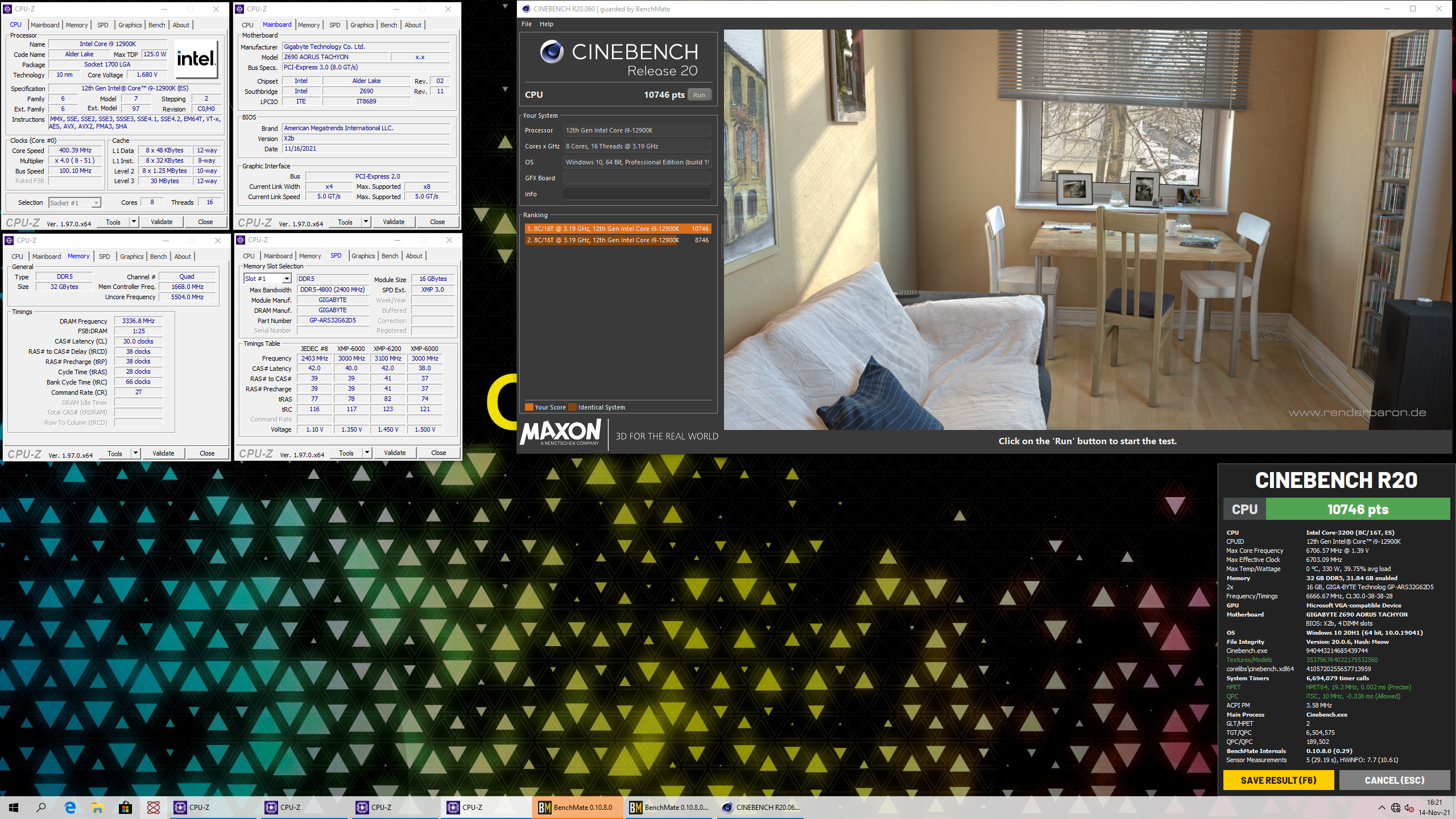Open Cinebench Help menu
This screenshot has height=819, width=1456.
pos(546,24)
